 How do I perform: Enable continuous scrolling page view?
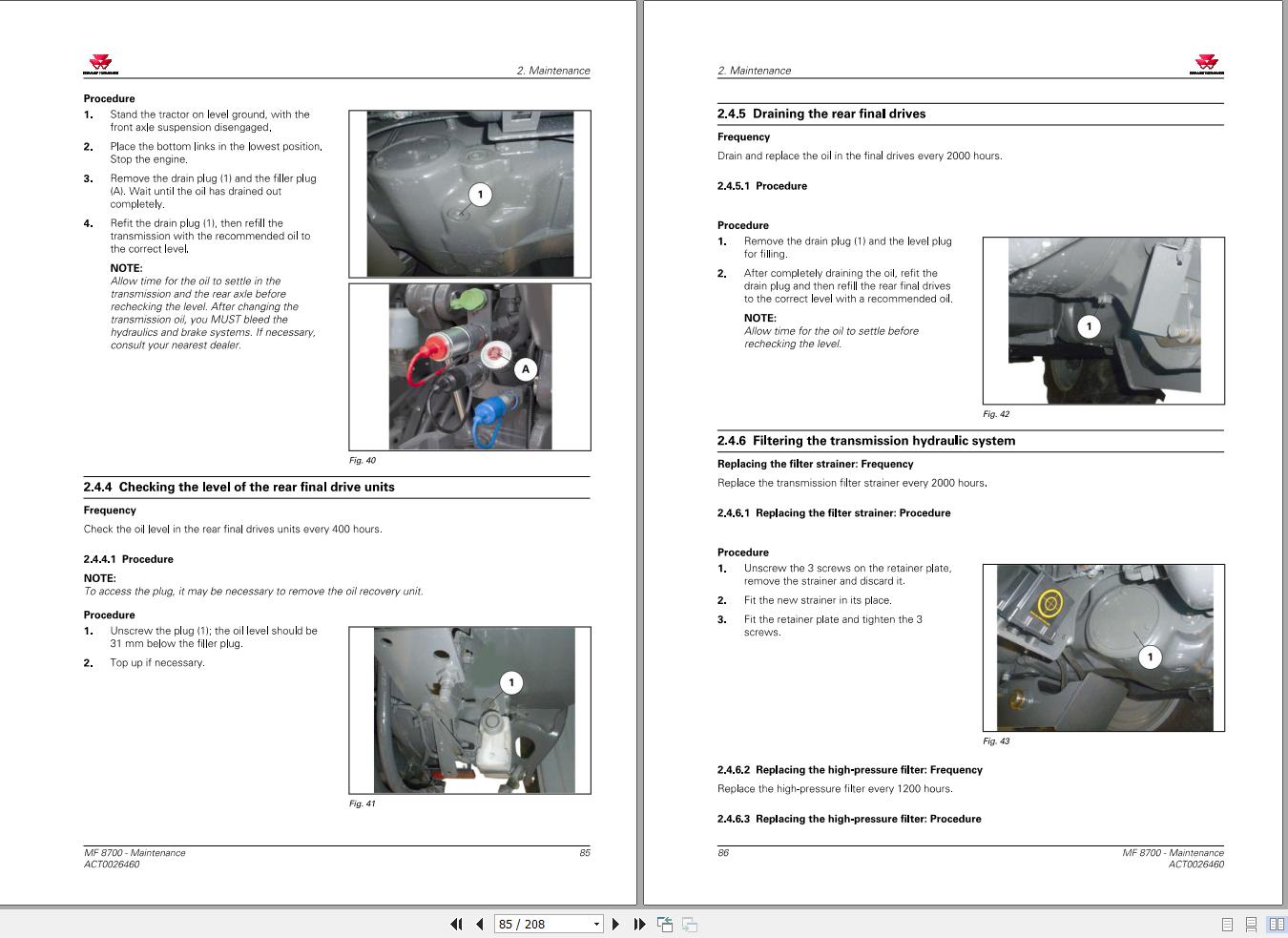[x=1251, y=924]
